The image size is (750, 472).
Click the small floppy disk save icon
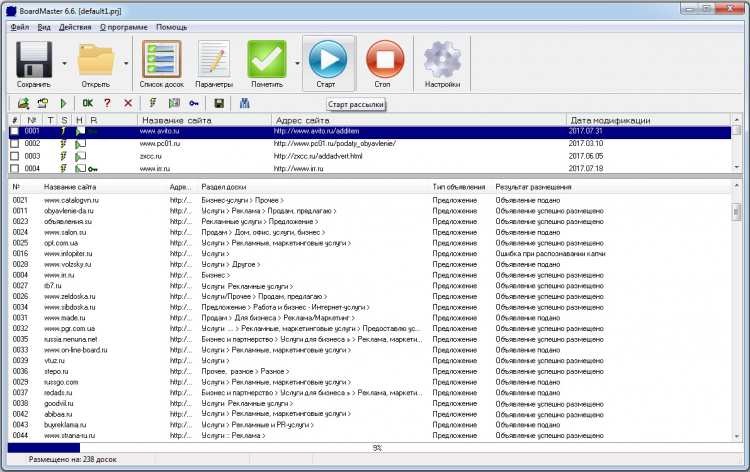click(219, 103)
